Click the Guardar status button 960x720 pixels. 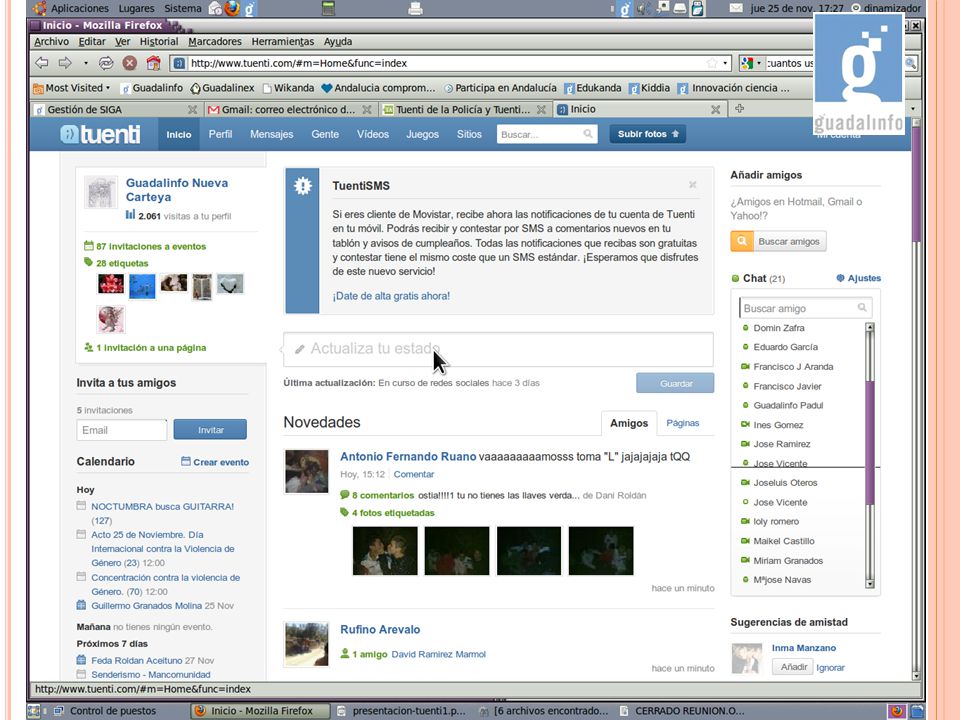(x=675, y=383)
